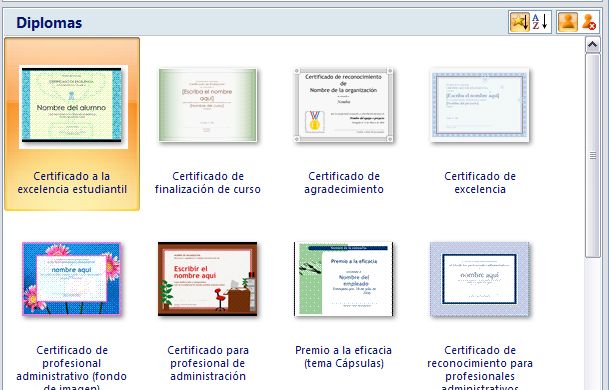Select Certificado para profesional de administración thumbnail
The image size is (609, 390).
tap(207, 279)
